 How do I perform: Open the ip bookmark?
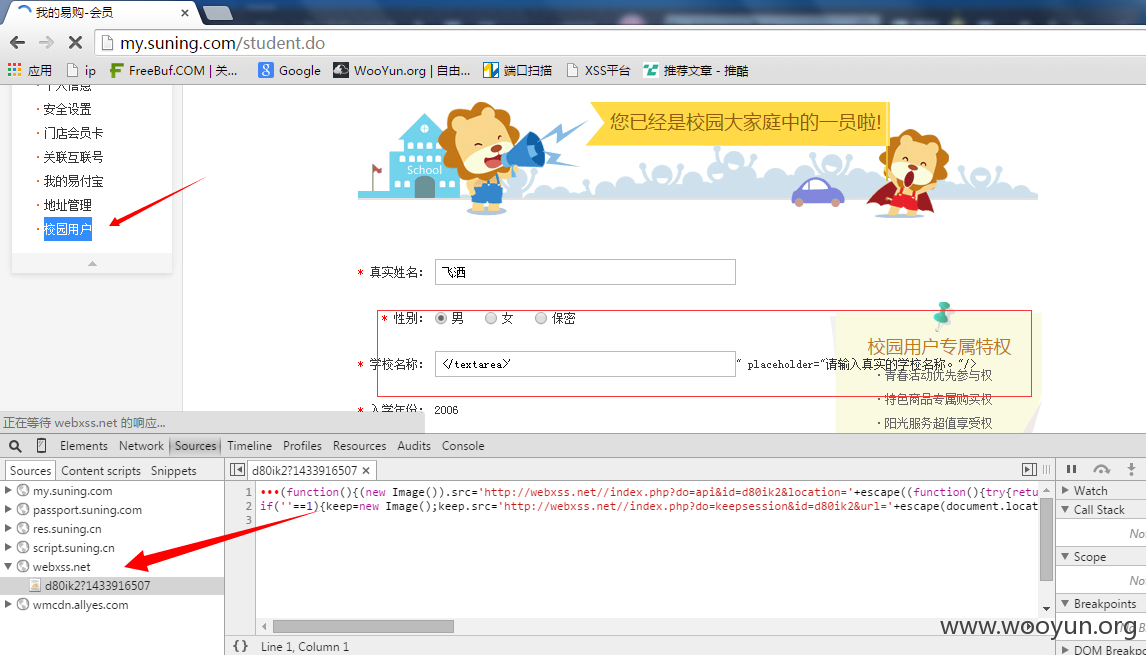point(81,70)
